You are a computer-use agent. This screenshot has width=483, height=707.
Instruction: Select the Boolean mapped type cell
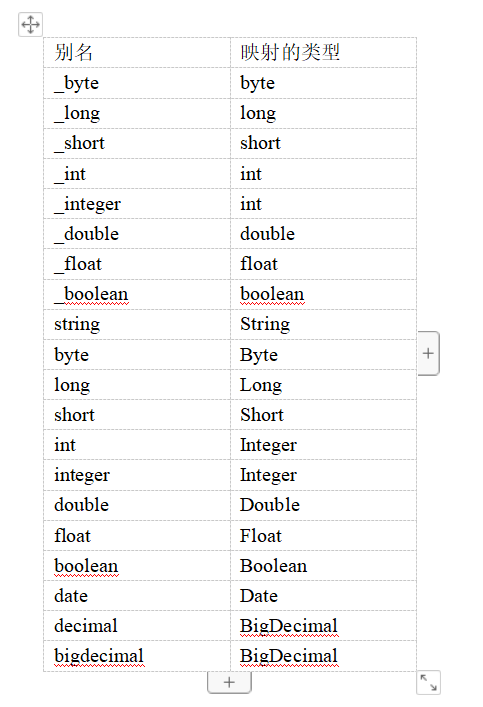(323, 565)
